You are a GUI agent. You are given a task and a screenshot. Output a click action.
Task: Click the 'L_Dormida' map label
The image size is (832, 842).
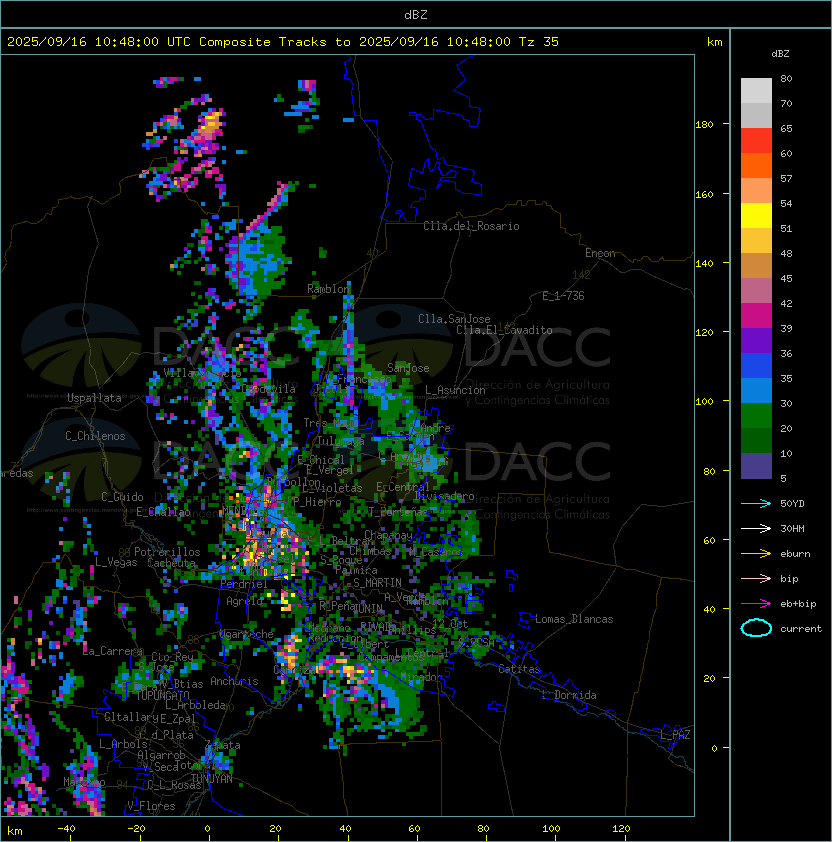pyautogui.click(x=569, y=695)
